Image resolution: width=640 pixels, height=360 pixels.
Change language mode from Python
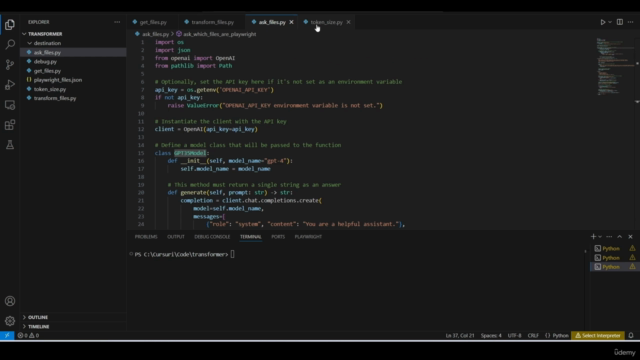pos(560,336)
